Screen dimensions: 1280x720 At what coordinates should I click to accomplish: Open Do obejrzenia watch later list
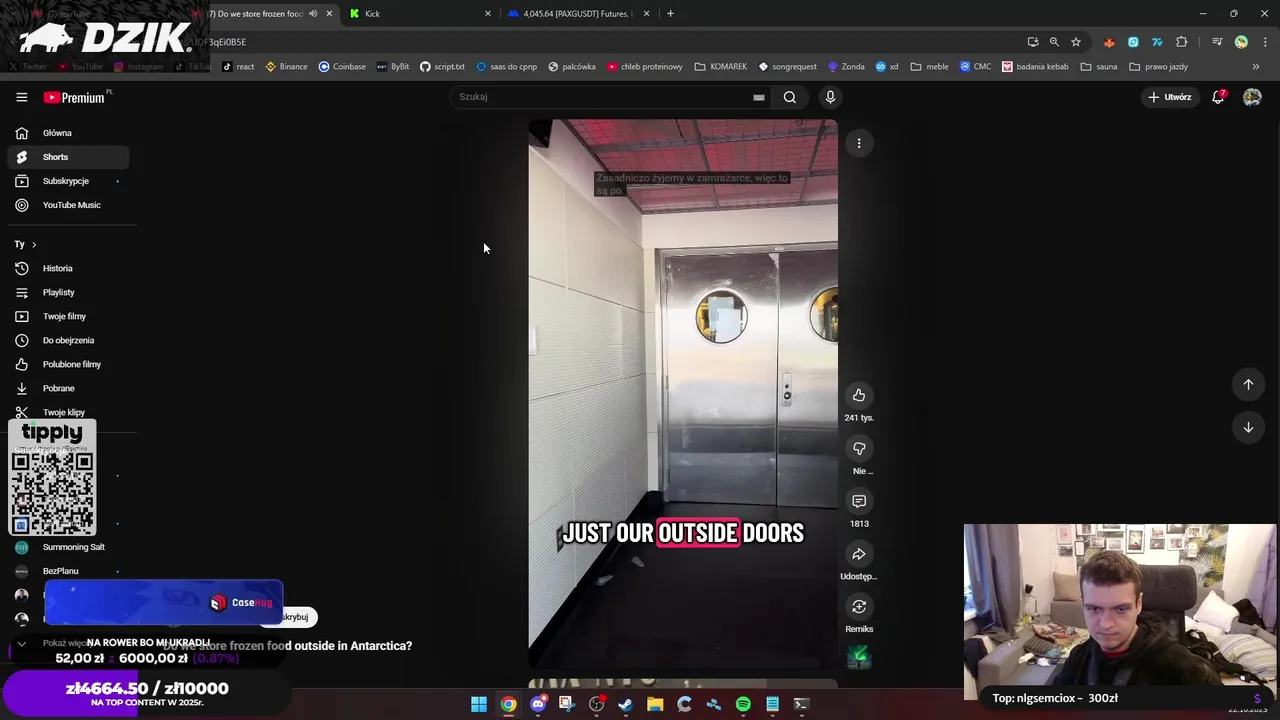pyautogui.click(x=68, y=340)
